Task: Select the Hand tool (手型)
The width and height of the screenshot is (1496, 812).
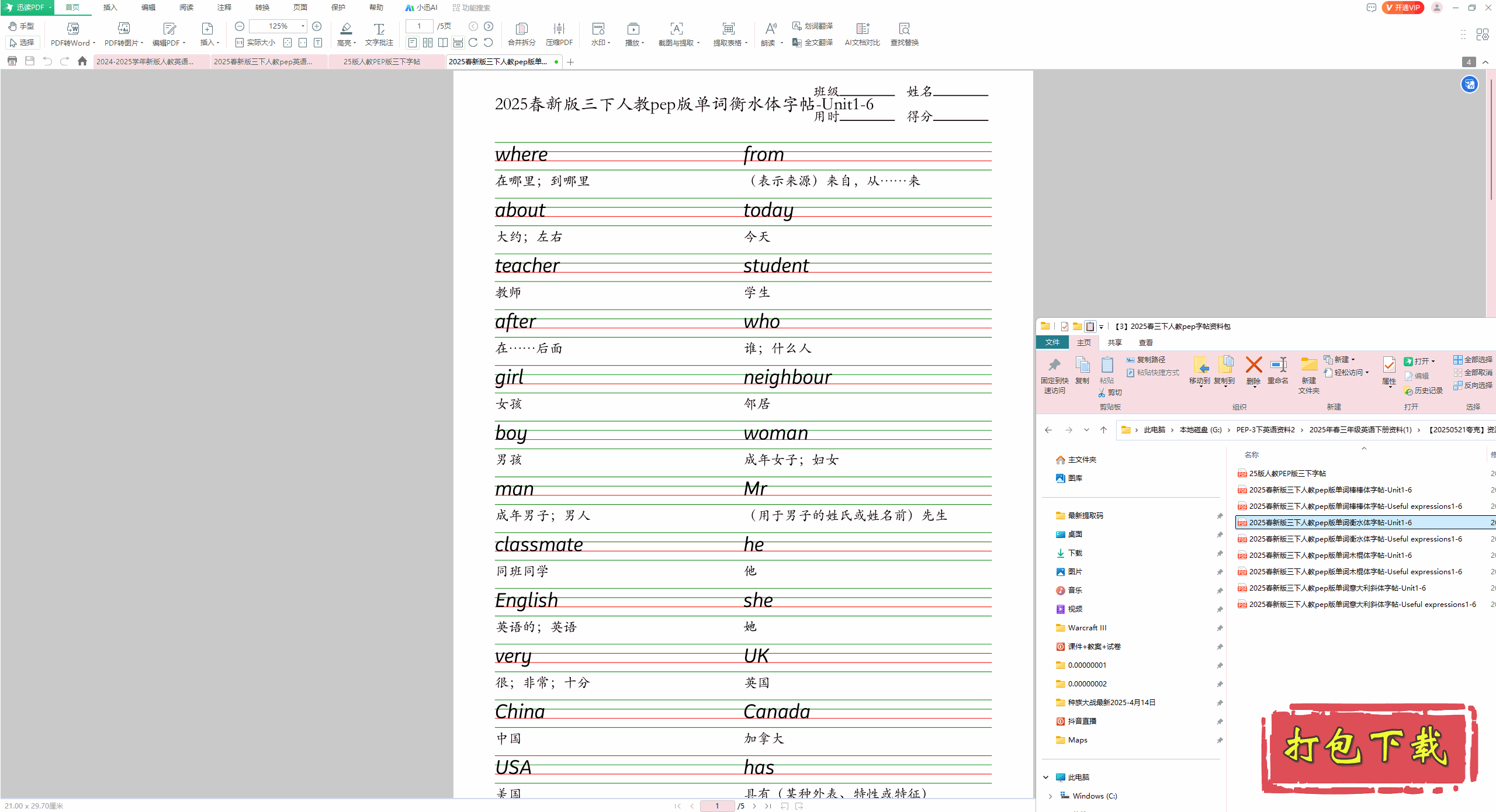Action: [21, 26]
